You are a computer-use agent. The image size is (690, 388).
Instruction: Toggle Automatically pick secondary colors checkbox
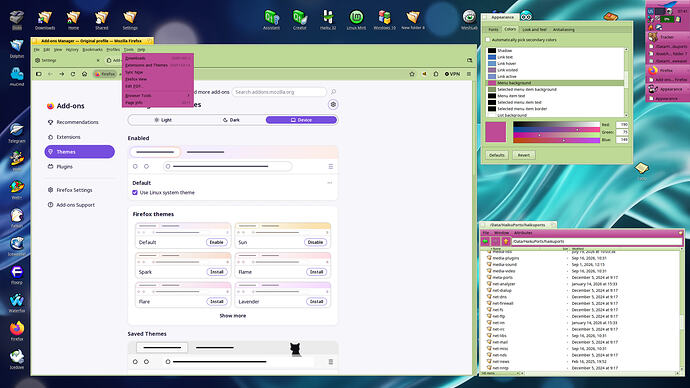tap(488, 40)
